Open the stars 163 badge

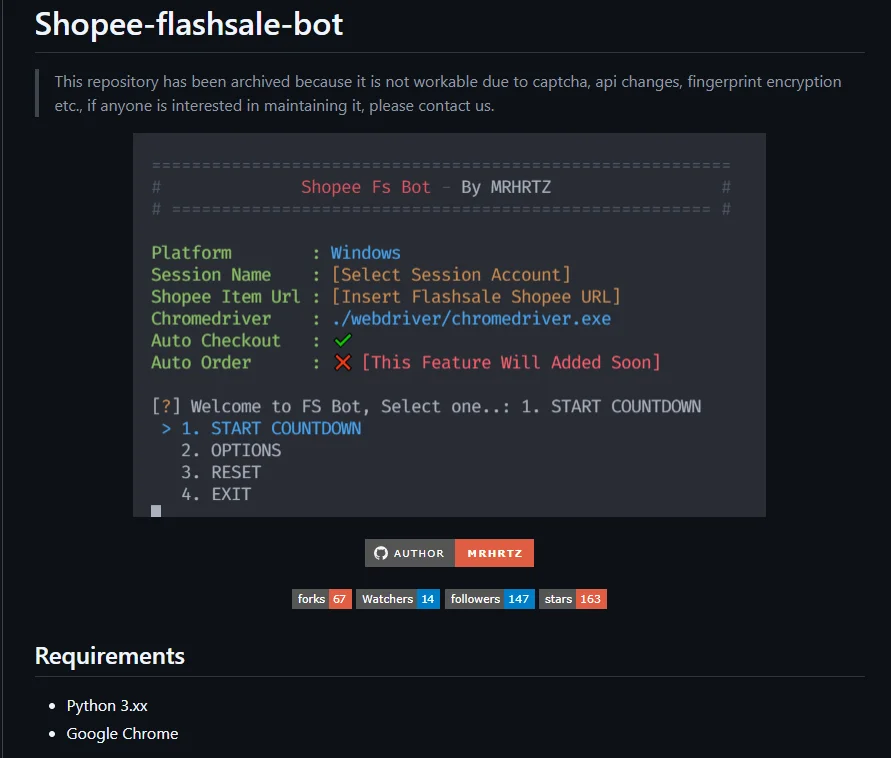pos(573,599)
